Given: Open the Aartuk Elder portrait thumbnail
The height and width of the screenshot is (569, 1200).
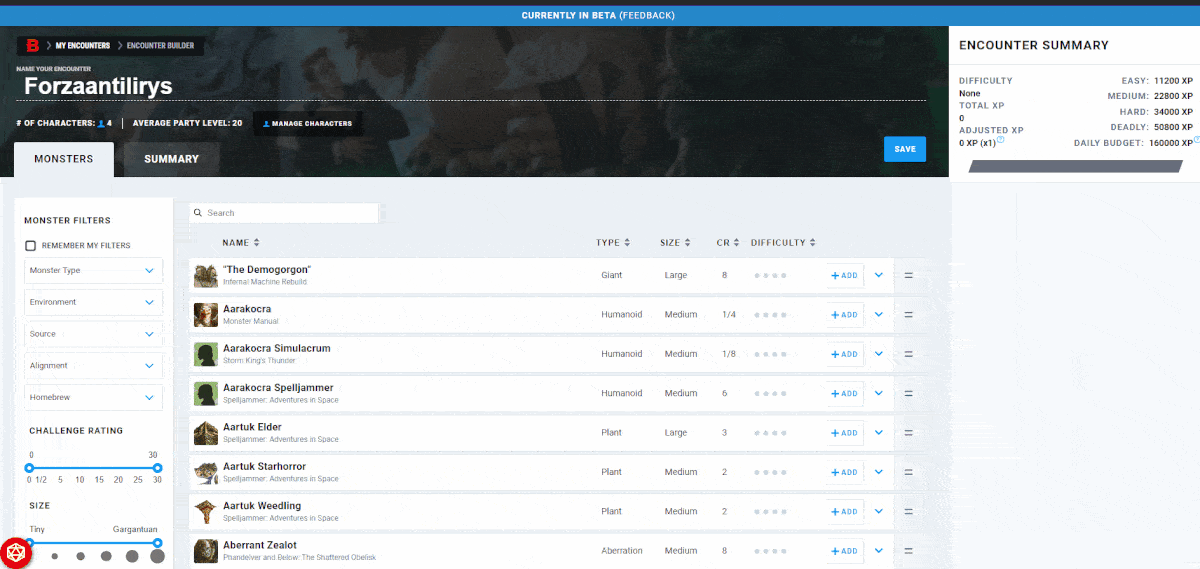Looking at the screenshot, I should [206, 433].
